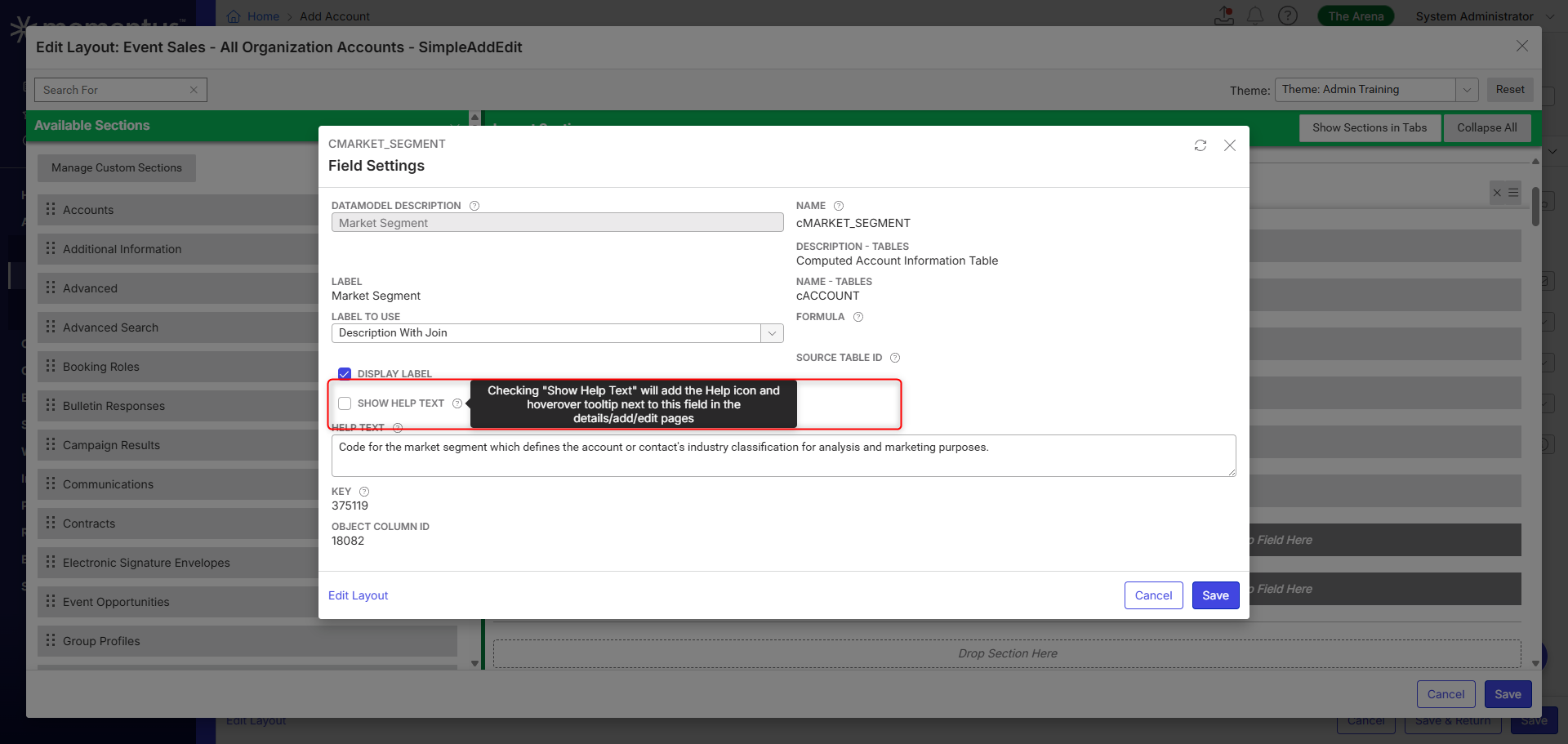This screenshot has height=744, width=1568.
Task: Open the Help Text info icon
Action: click(x=398, y=428)
